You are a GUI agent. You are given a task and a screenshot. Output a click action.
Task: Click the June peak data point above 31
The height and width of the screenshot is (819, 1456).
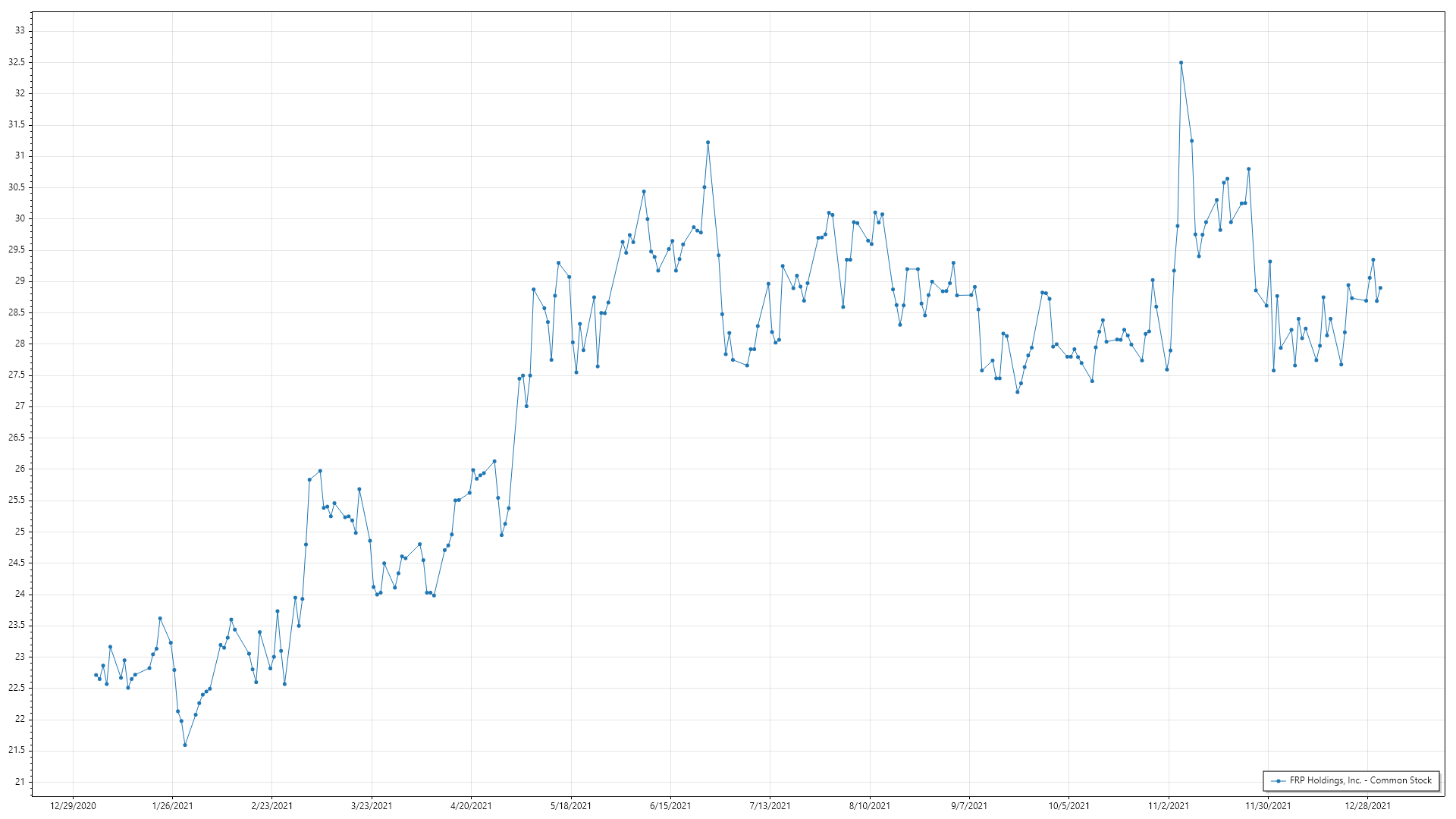(708, 143)
